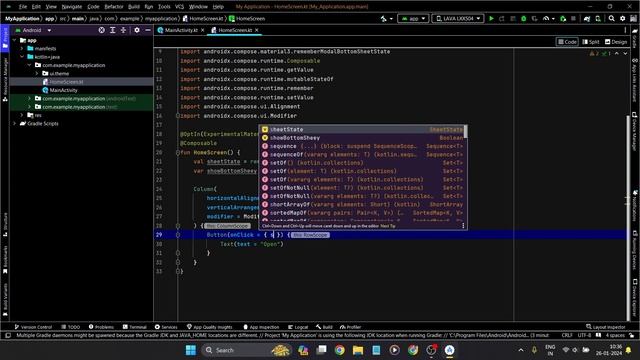Select shortArrayOf completion suggestion
640x360 pixels.
click(x=363, y=204)
